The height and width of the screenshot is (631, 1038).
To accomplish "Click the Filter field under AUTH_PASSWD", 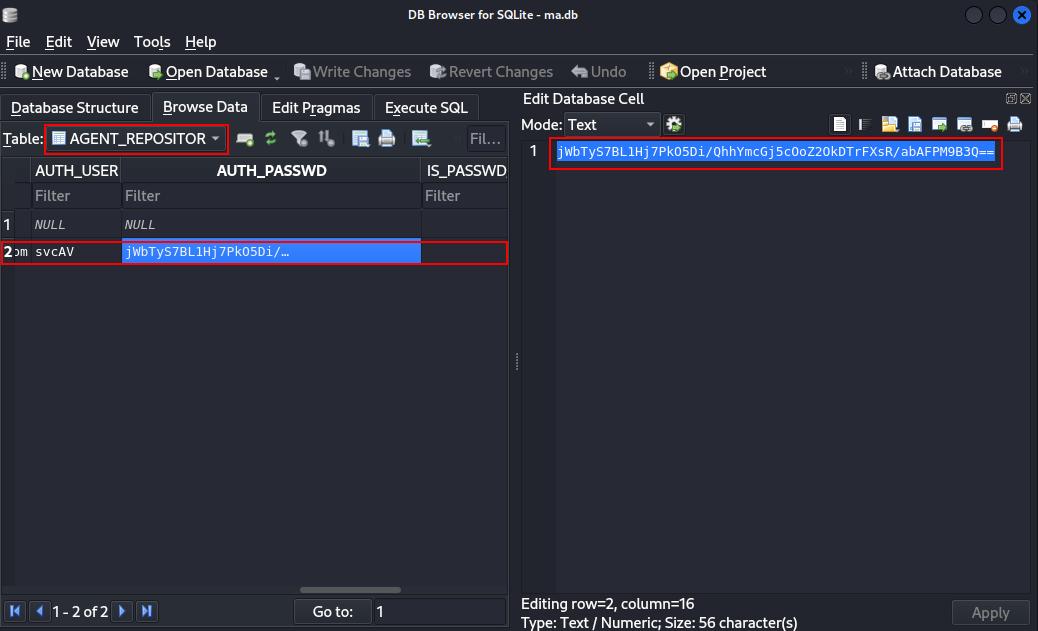I will pos(271,195).
